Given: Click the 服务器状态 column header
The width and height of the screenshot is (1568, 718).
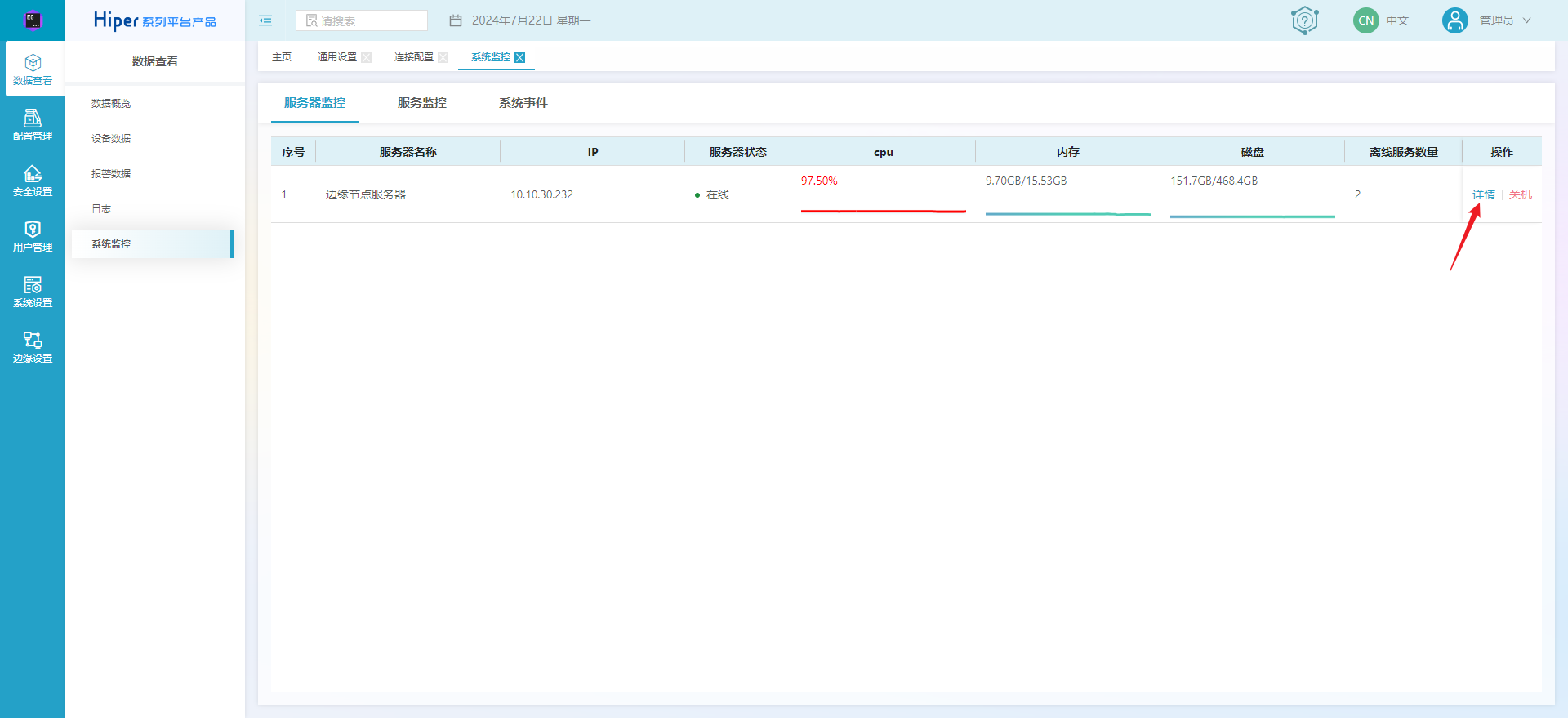Looking at the screenshot, I should (738, 152).
